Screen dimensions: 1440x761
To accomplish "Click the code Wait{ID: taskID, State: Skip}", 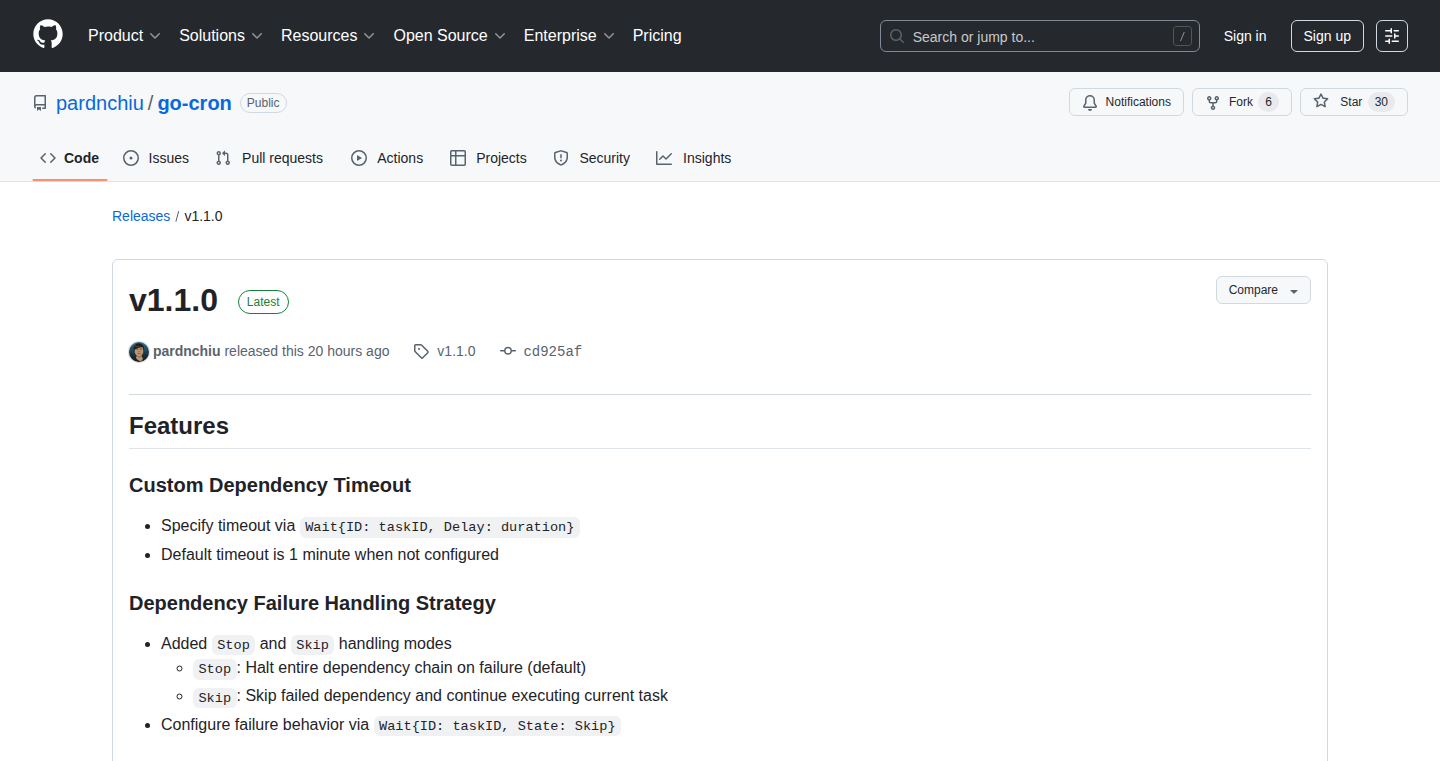I will pyautogui.click(x=497, y=725).
